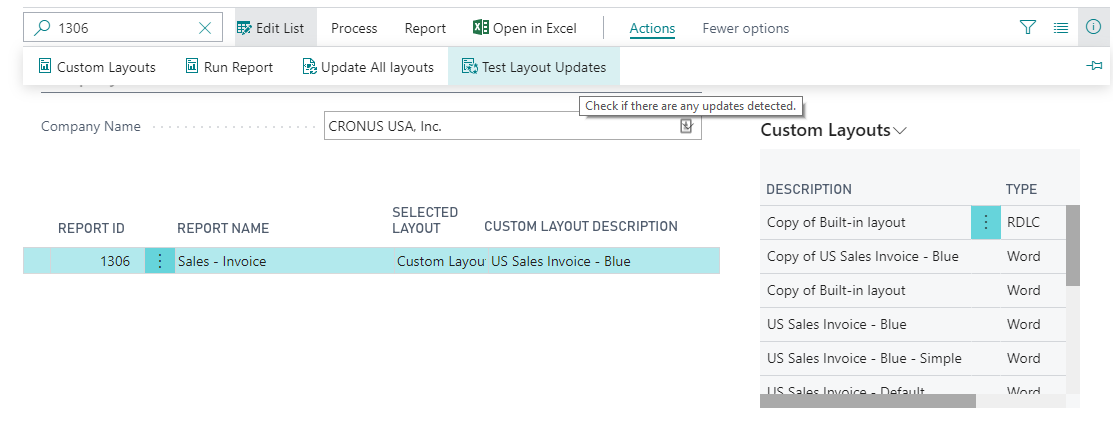Open Company Name lookup dropdown

(686, 126)
